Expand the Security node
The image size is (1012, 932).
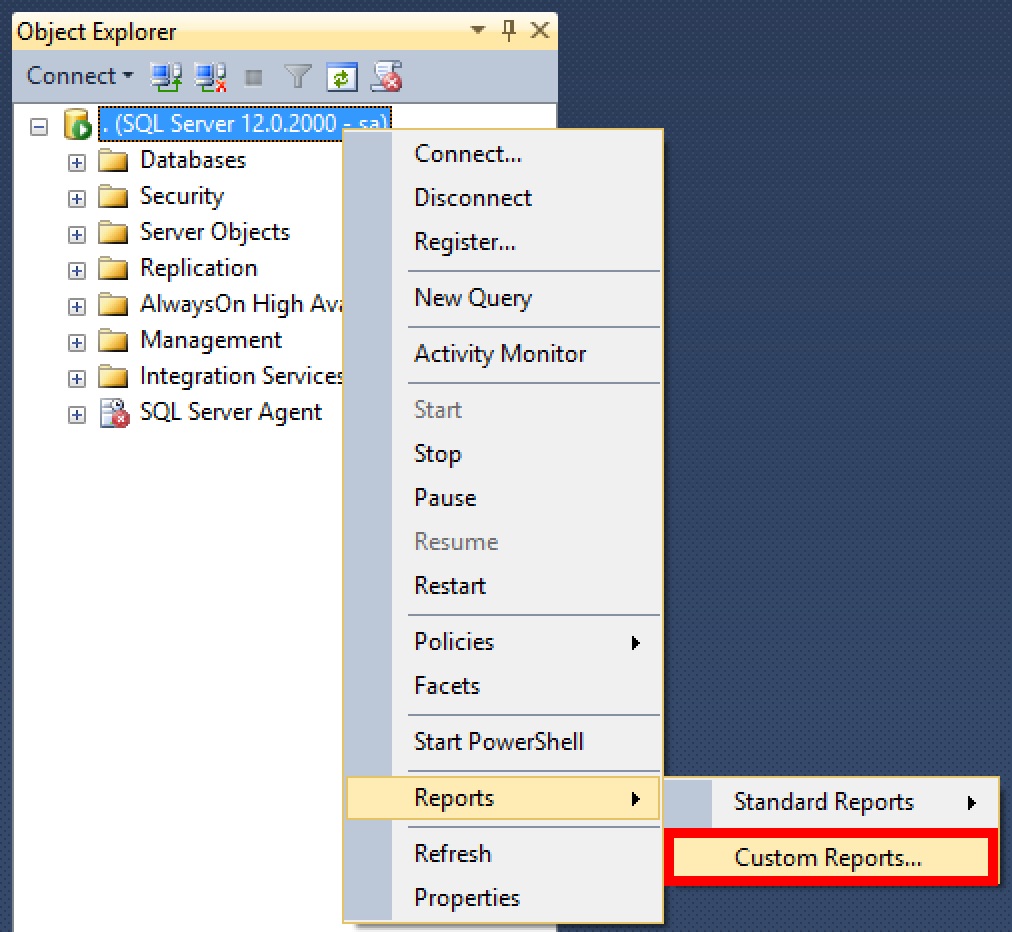[x=77, y=199]
